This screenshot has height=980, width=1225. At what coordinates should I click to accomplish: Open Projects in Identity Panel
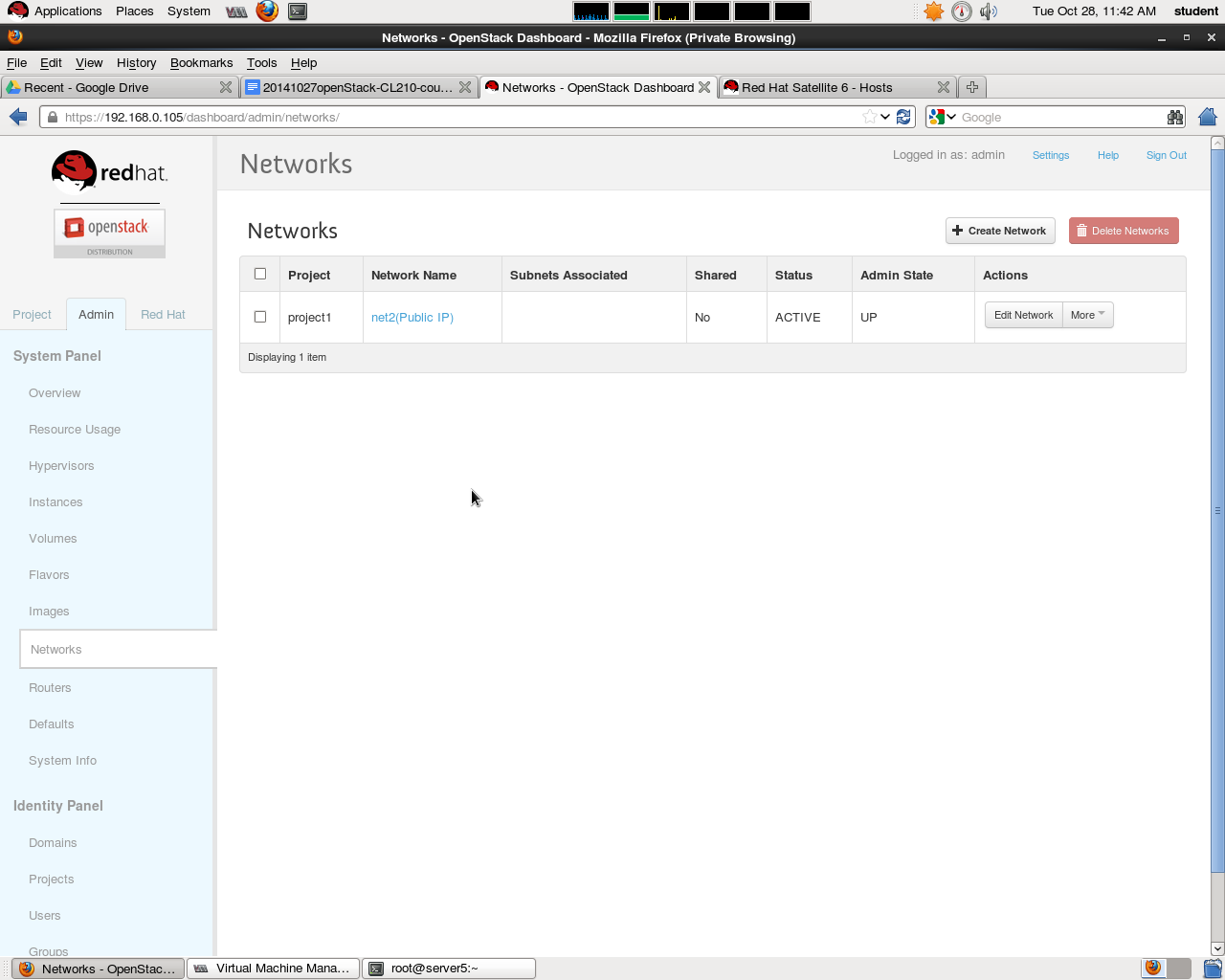coord(52,880)
